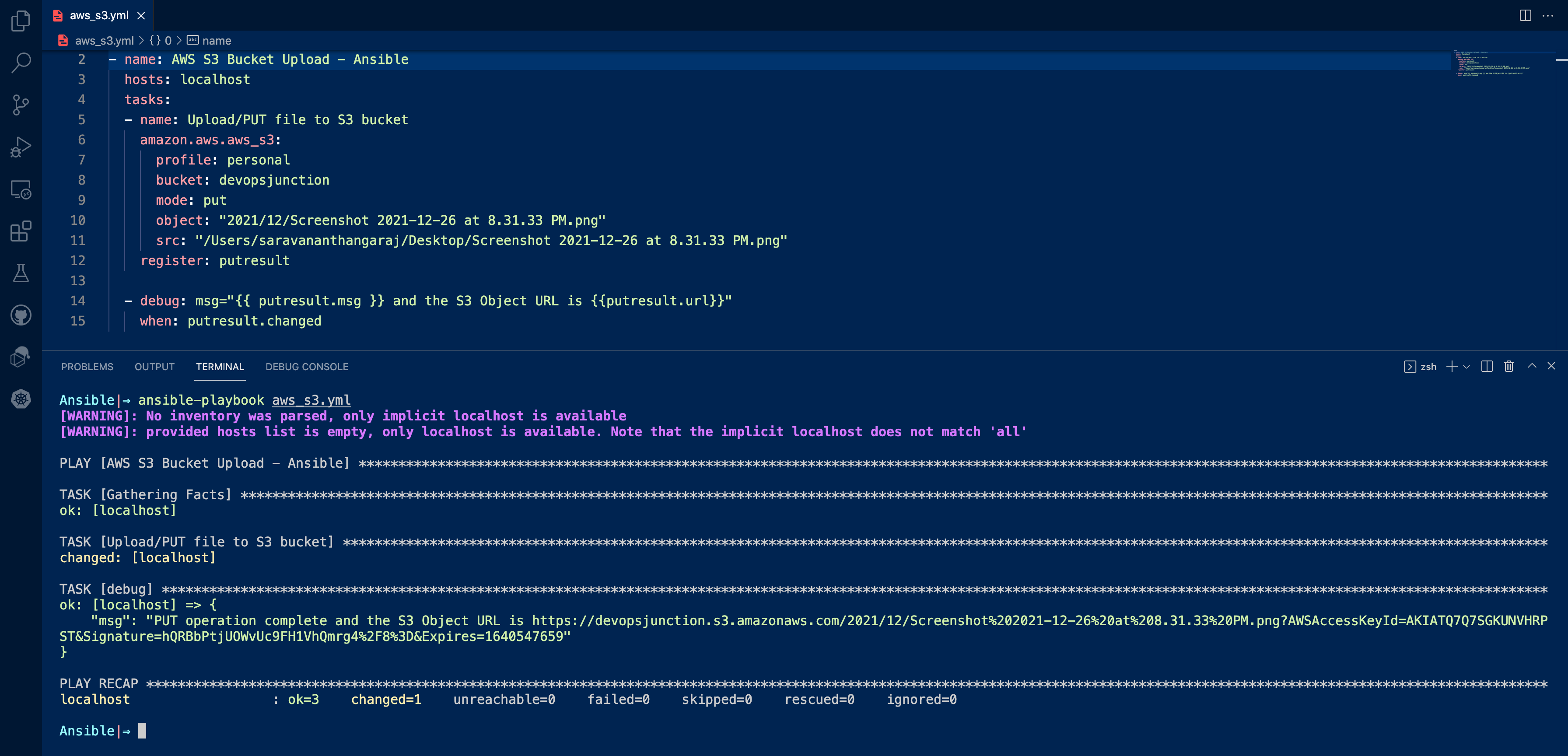
Task: Kill the terminal with trash icon
Action: pyautogui.click(x=1509, y=367)
